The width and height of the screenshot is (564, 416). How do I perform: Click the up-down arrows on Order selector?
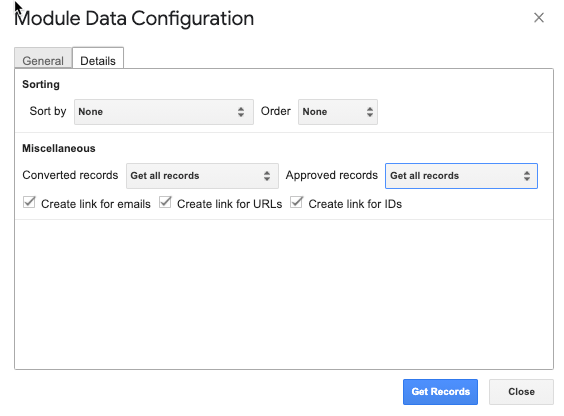coord(369,112)
